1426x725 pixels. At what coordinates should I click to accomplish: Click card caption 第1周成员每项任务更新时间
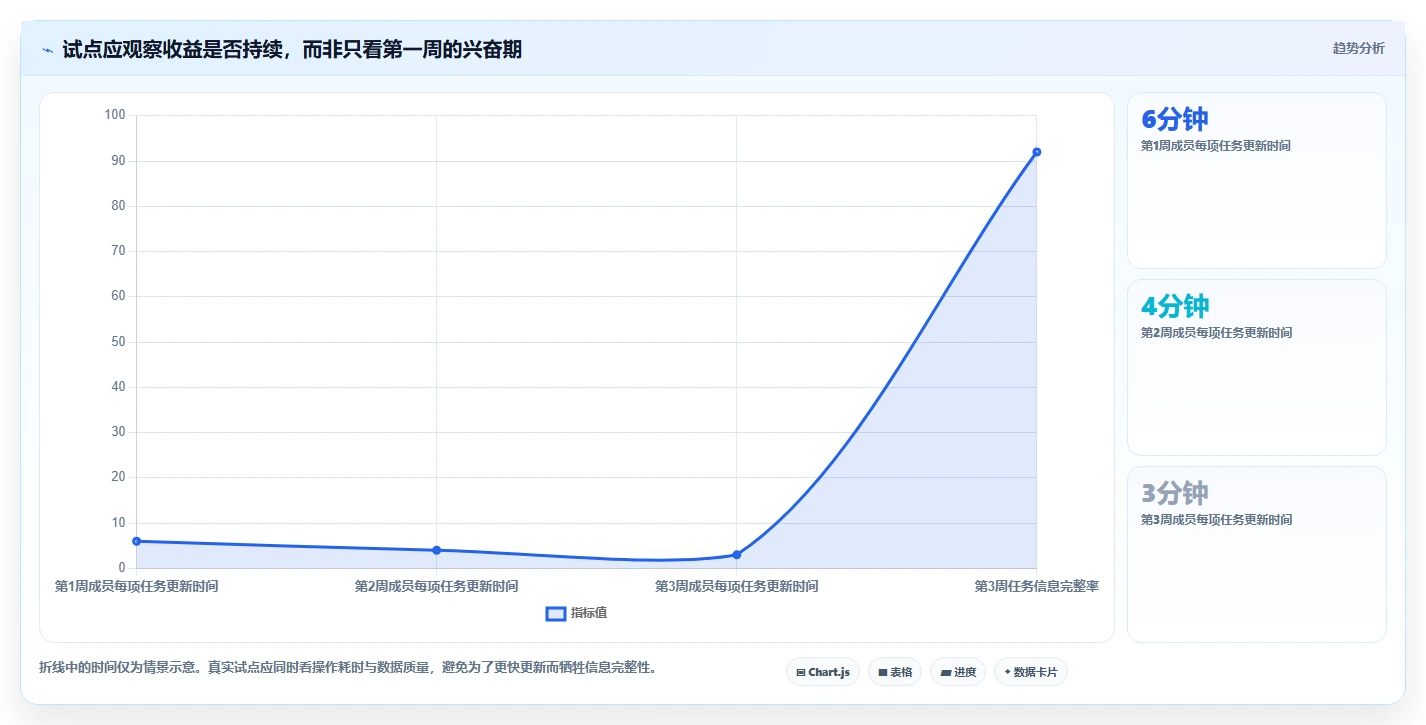[1216, 146]
